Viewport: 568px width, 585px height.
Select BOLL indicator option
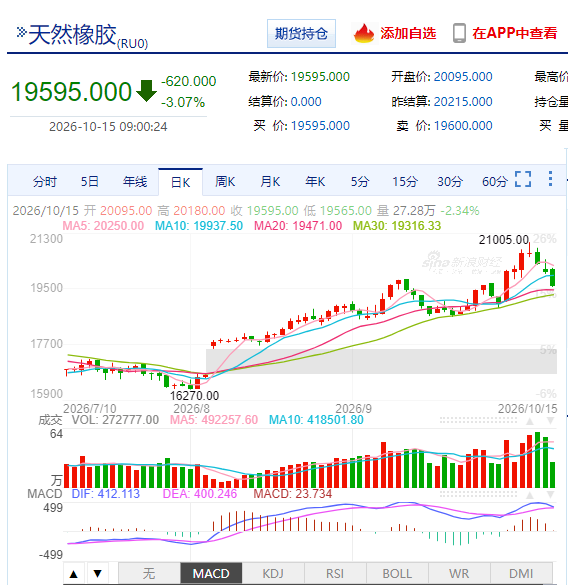click(x=397, y=573)
